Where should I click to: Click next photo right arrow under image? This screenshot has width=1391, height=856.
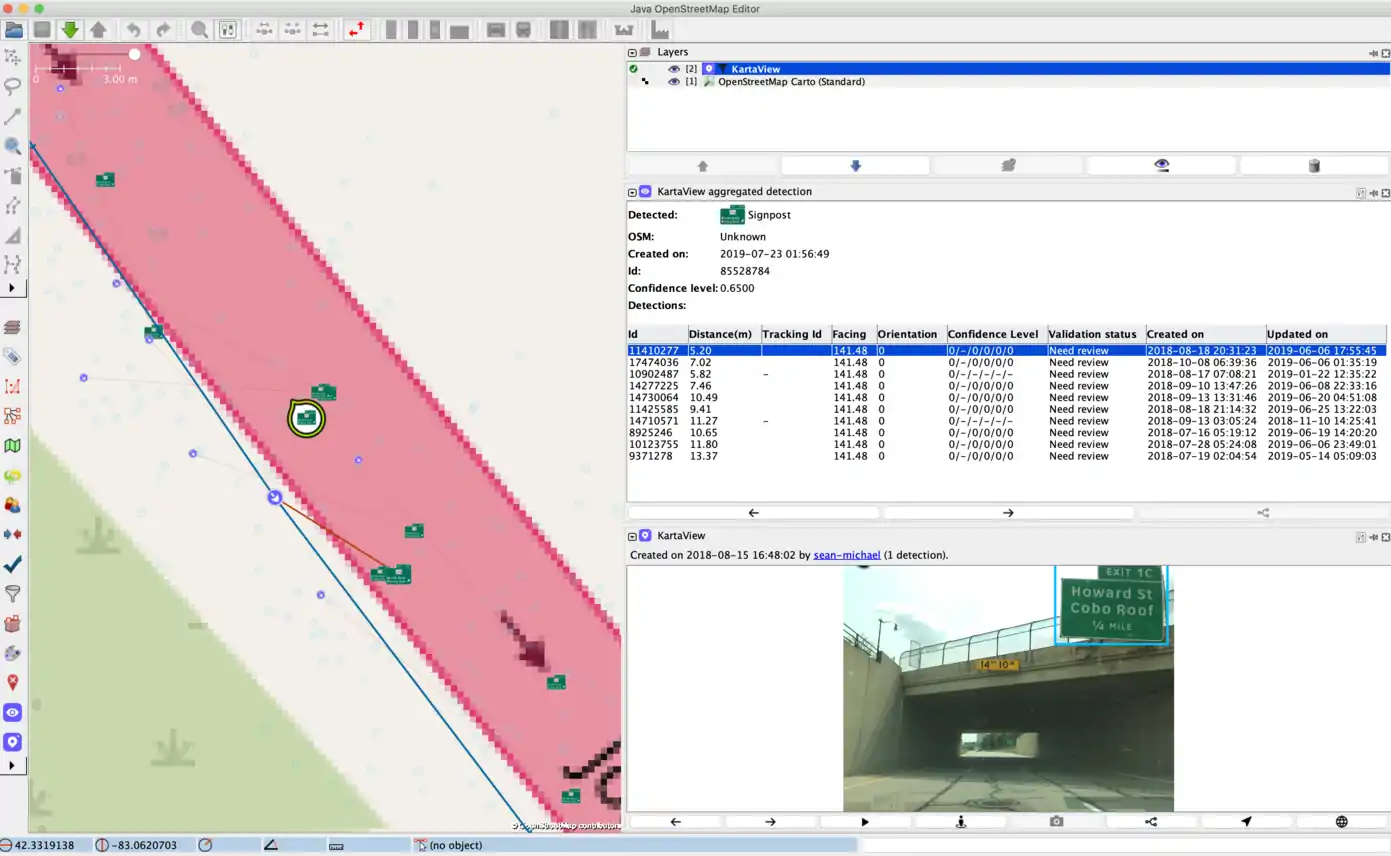coord(770,822)
